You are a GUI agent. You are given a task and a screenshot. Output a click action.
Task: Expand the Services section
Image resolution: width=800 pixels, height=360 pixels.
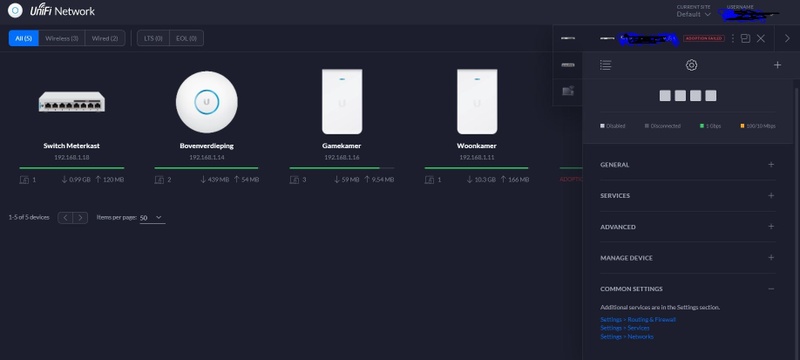pyautogui.click(x=688, y=196)
